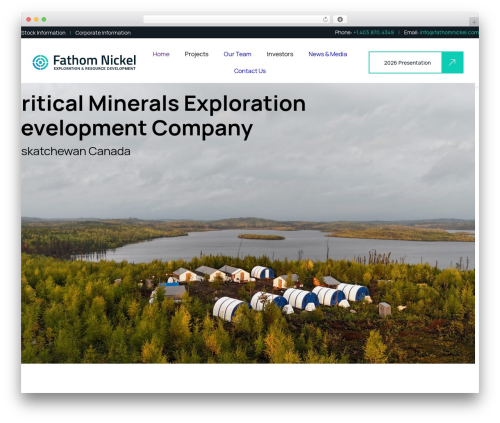Open the Projects menu item
The height and width of the screenshot is (423, 500).
click(x=196, y=54)
